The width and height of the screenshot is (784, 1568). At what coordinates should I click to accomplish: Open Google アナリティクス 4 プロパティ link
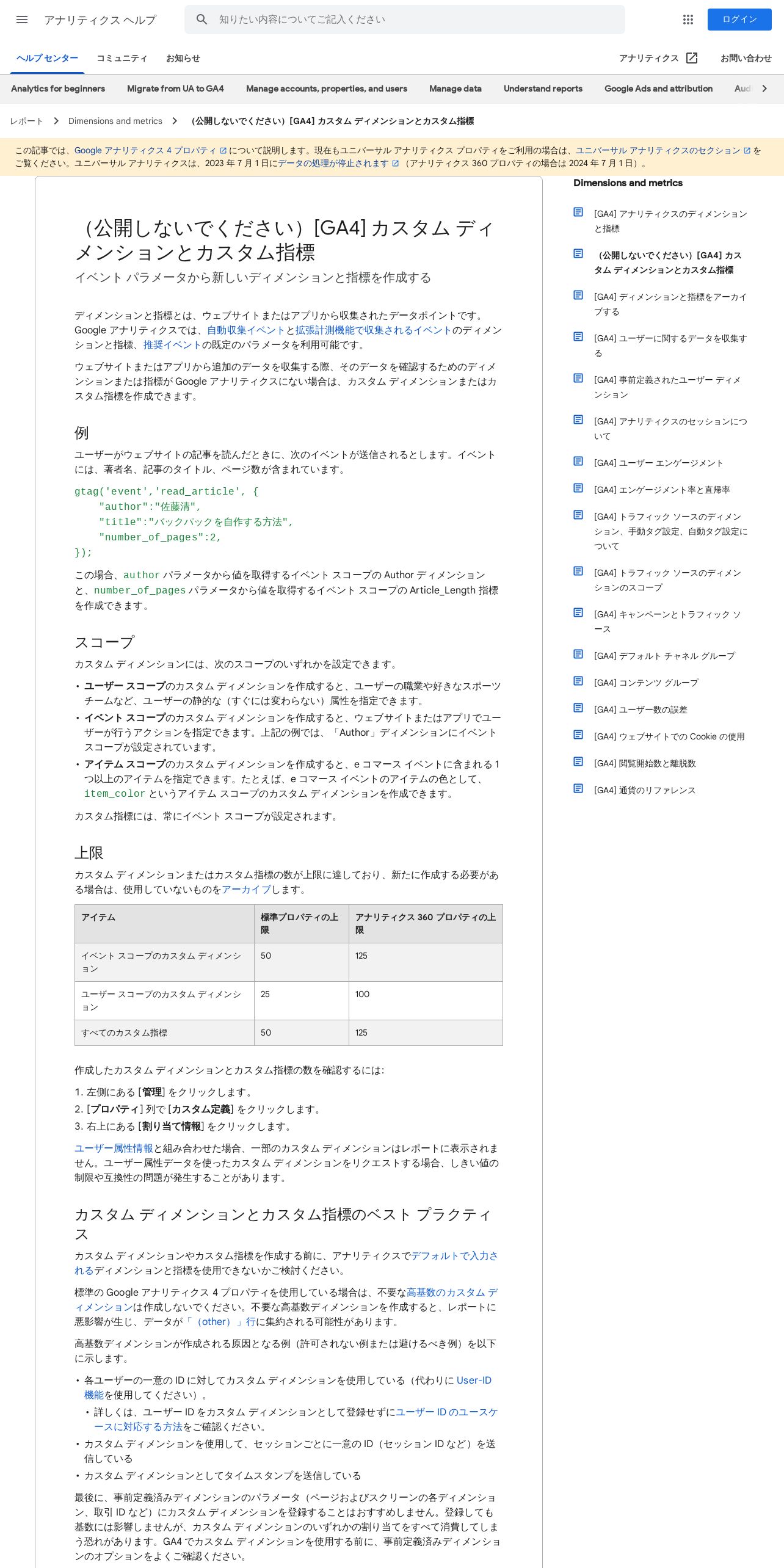[150, 150]
